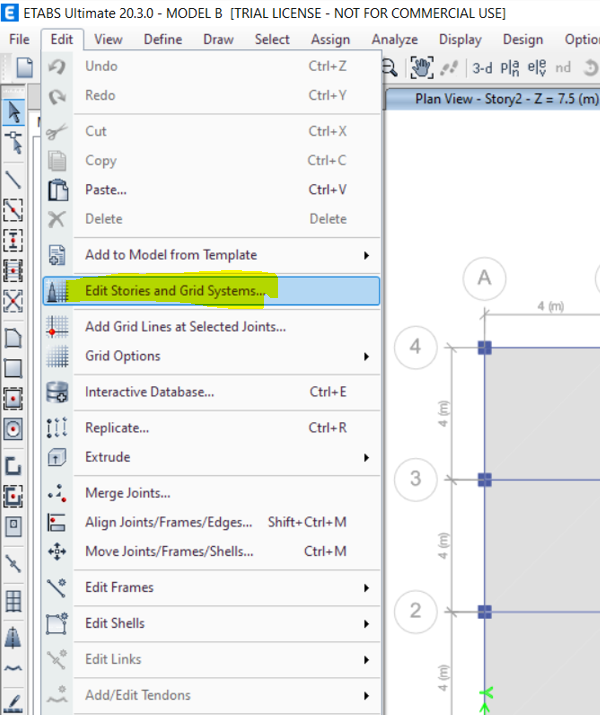Choose Align Joints/Frames/Edges entry
This screenshot has height=715, width=600.
tap(211, 522)
